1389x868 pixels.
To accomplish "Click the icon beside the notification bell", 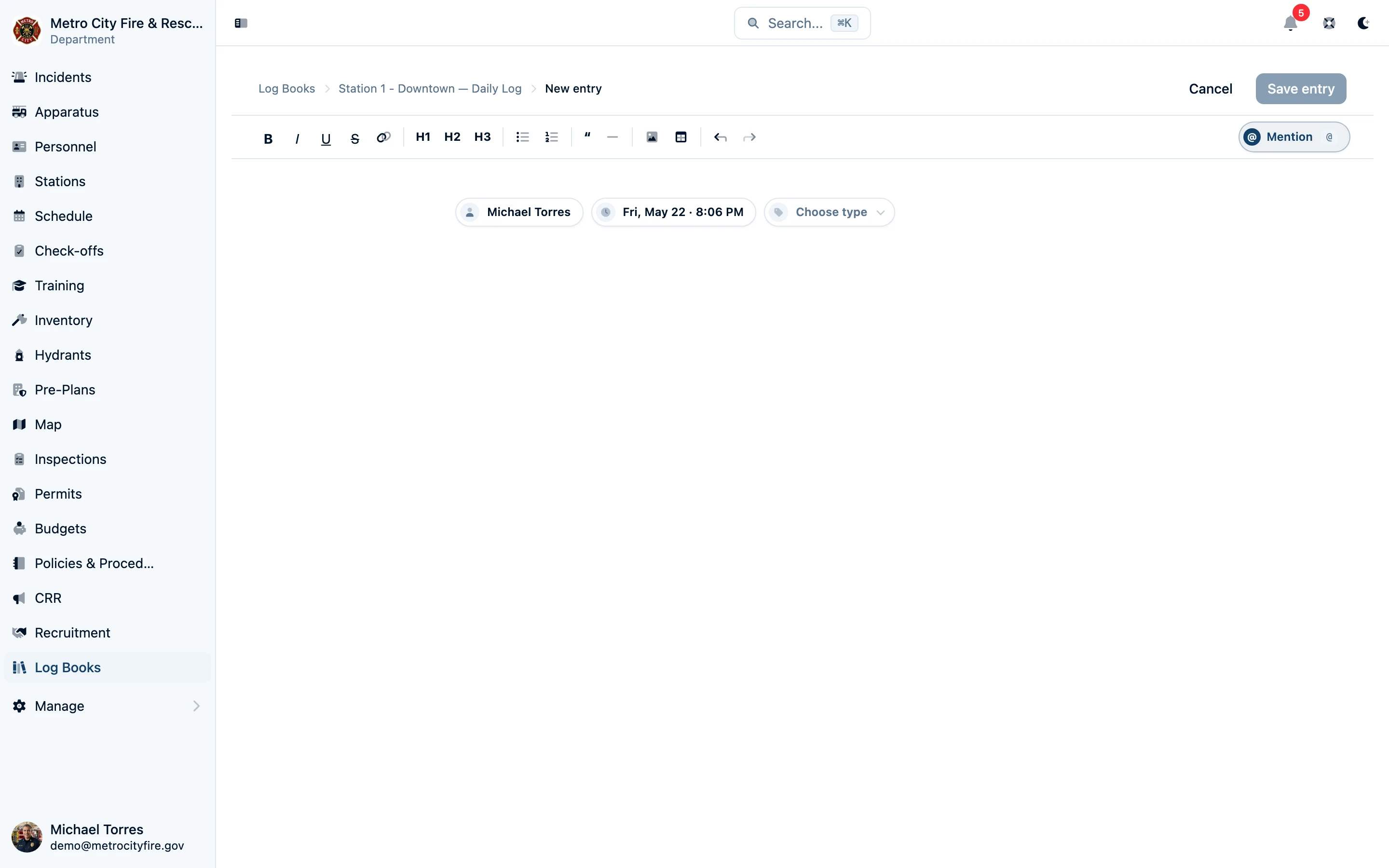I will 1329,24.
